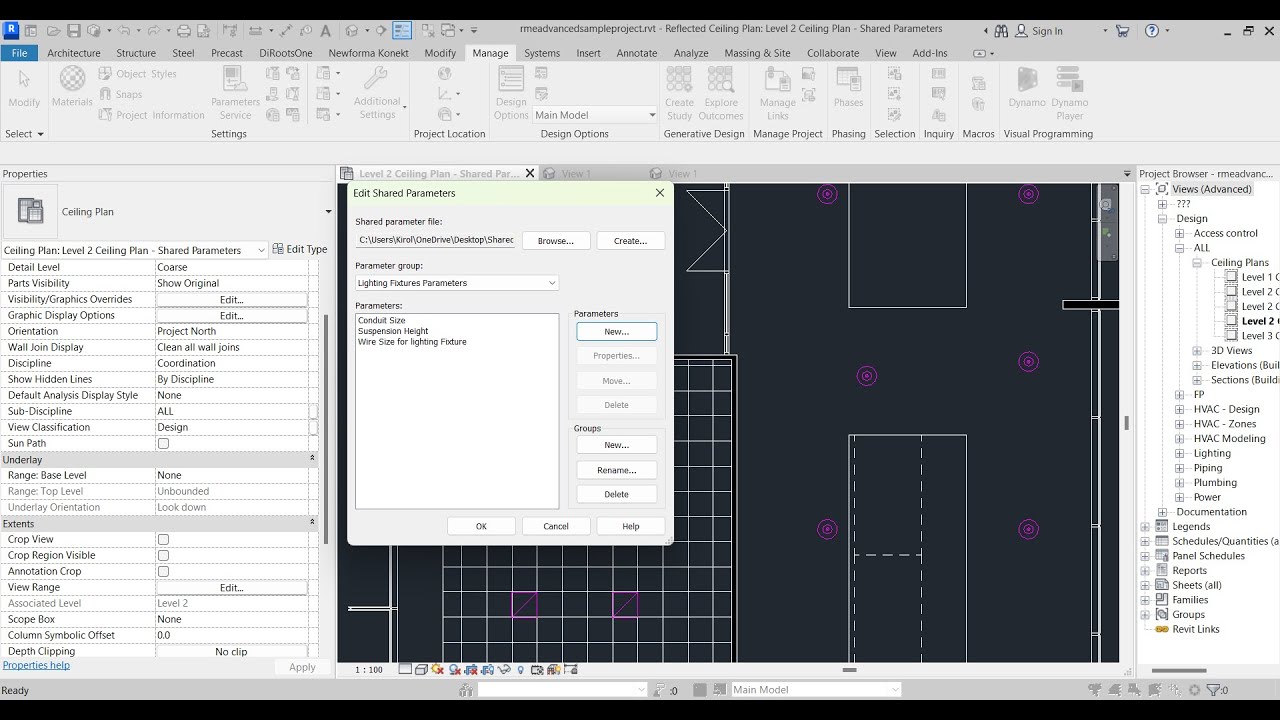Select Revit Links in Project Browser
This screenshot has width=1280, height=720.
pyautogui.click(x=1196, y=629)
